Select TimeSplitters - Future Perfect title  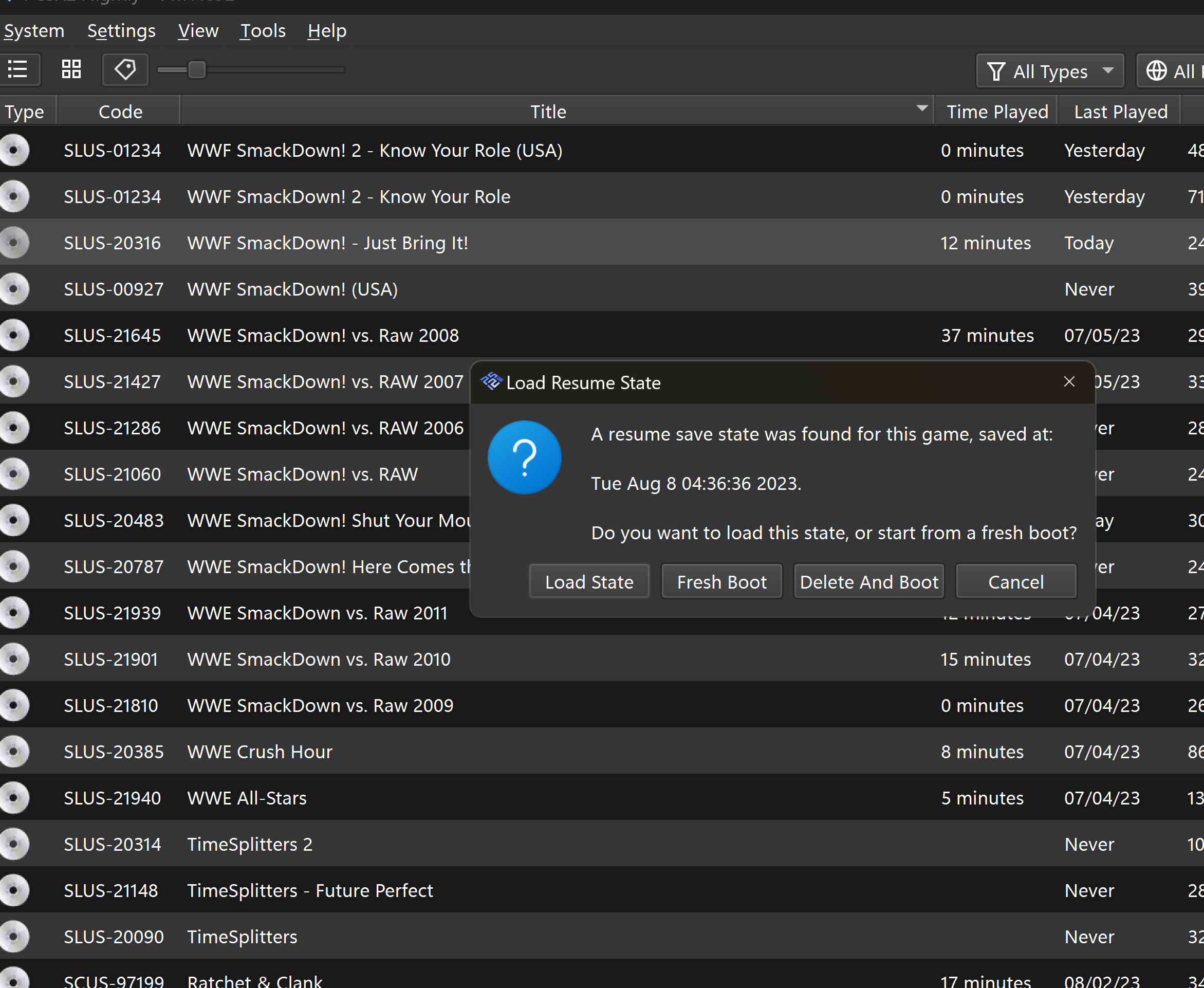pos(310,890)
